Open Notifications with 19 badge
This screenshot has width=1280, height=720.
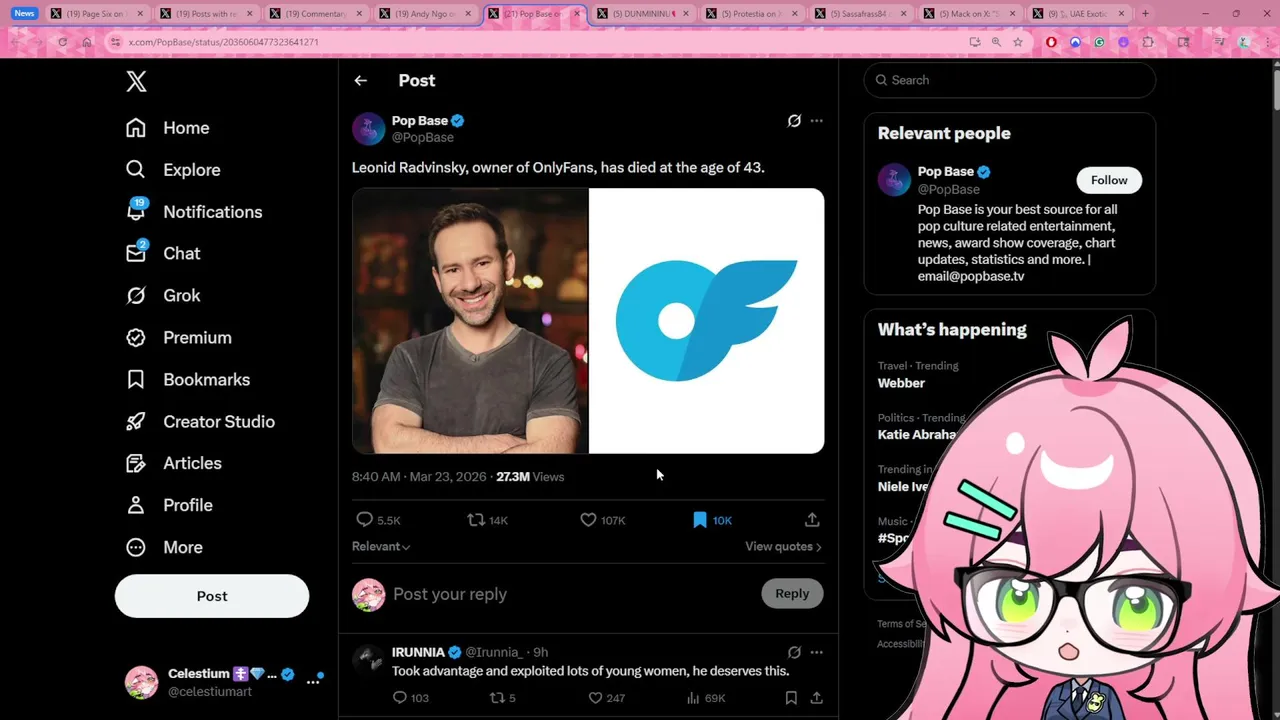click(193, 211)
